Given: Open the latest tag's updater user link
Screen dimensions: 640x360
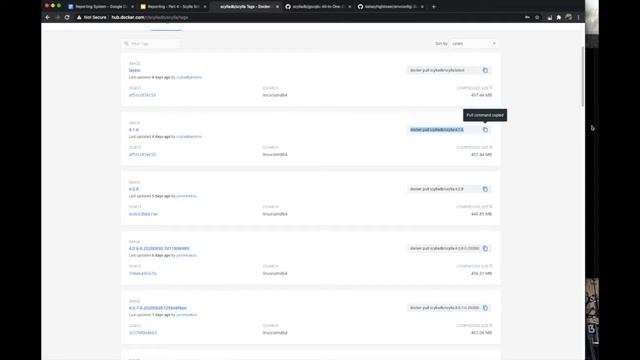Looking at the screenshot, I should (x=189, y=77).
